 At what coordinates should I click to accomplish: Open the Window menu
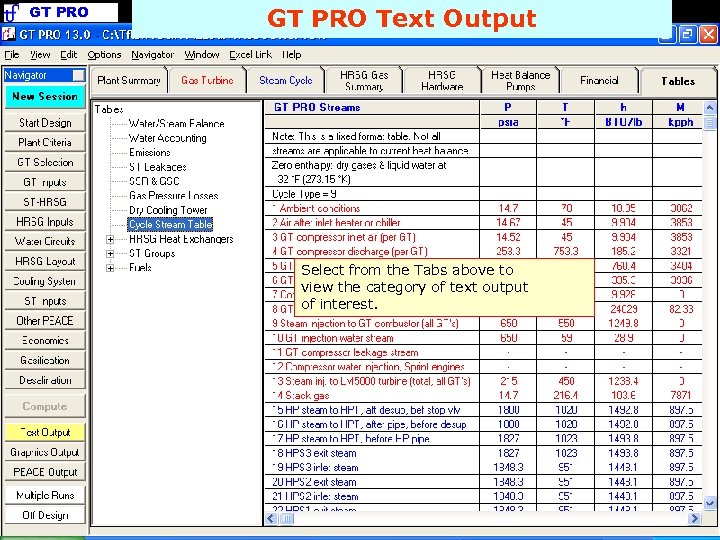tap(202, 55)
